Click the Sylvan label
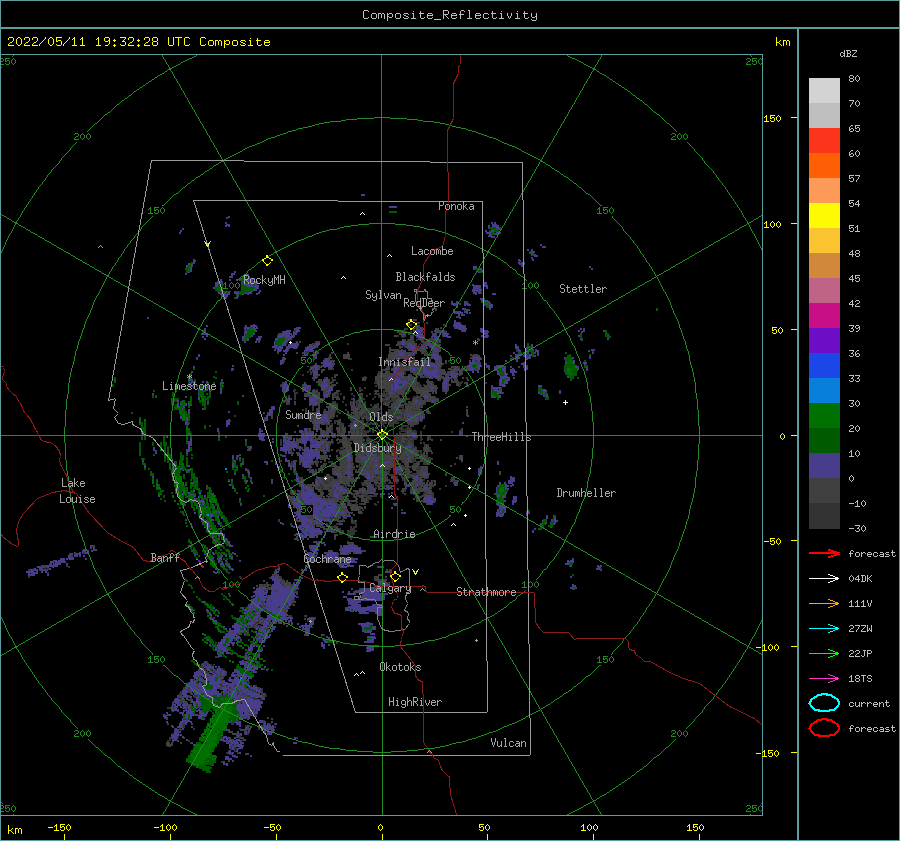This screenshot has height=841, width=900. pos(383,295)
